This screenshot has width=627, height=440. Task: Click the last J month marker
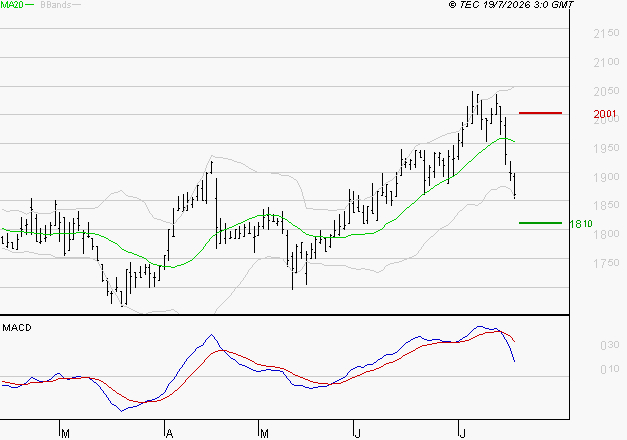tap(463, 434)
